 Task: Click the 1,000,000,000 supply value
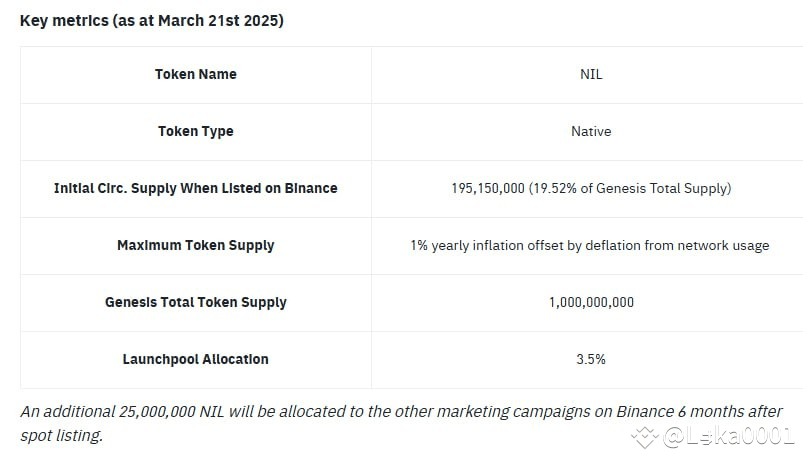point(590,302)
